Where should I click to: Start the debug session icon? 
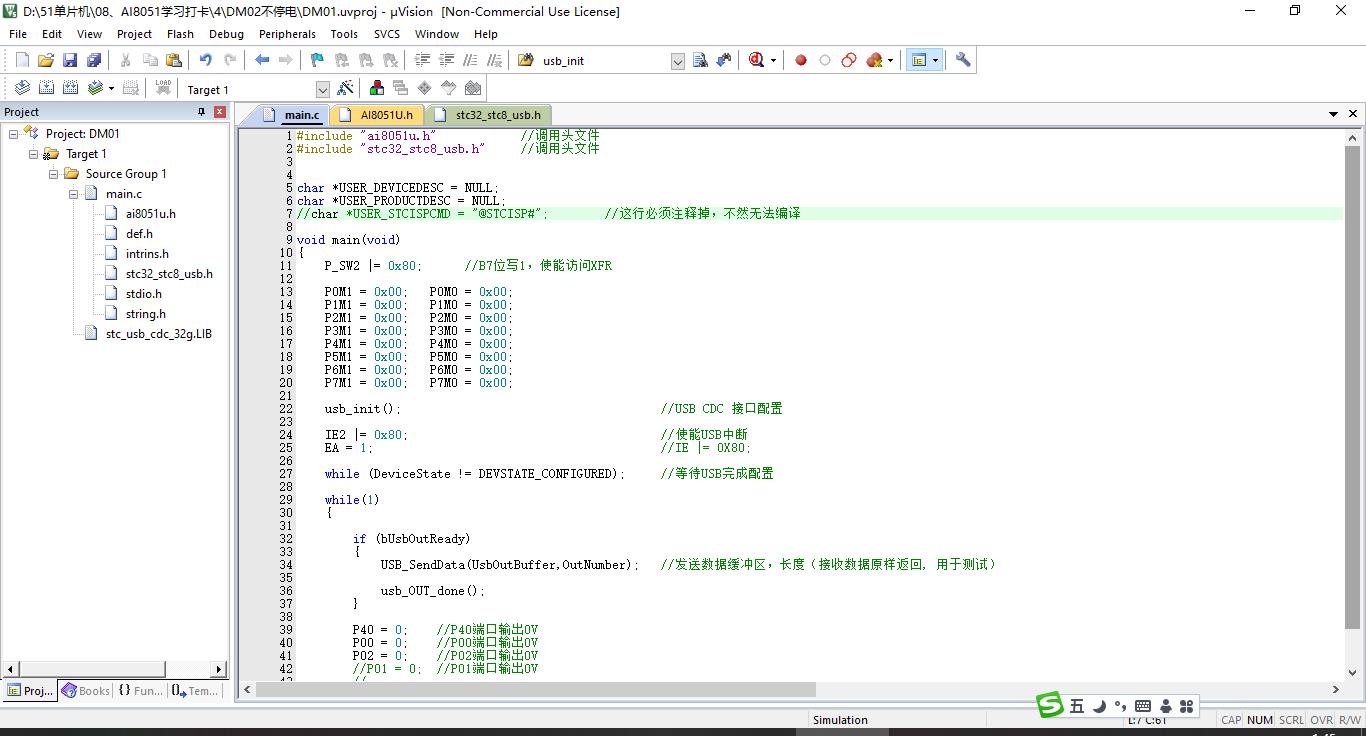[758, 61]
